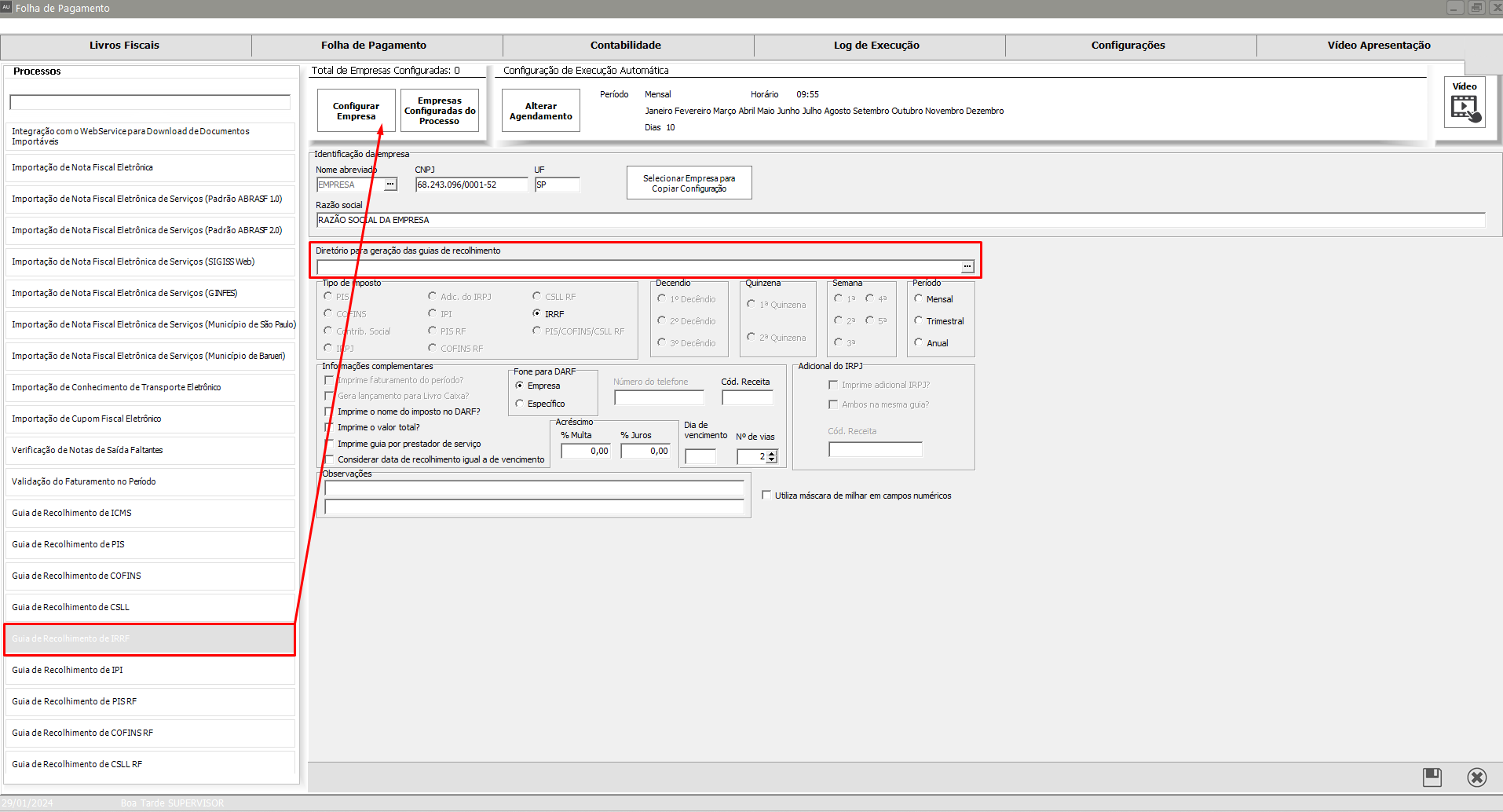Choose the Trimestral period radio
1503x812 pixels.
click(x=918, y=320)
